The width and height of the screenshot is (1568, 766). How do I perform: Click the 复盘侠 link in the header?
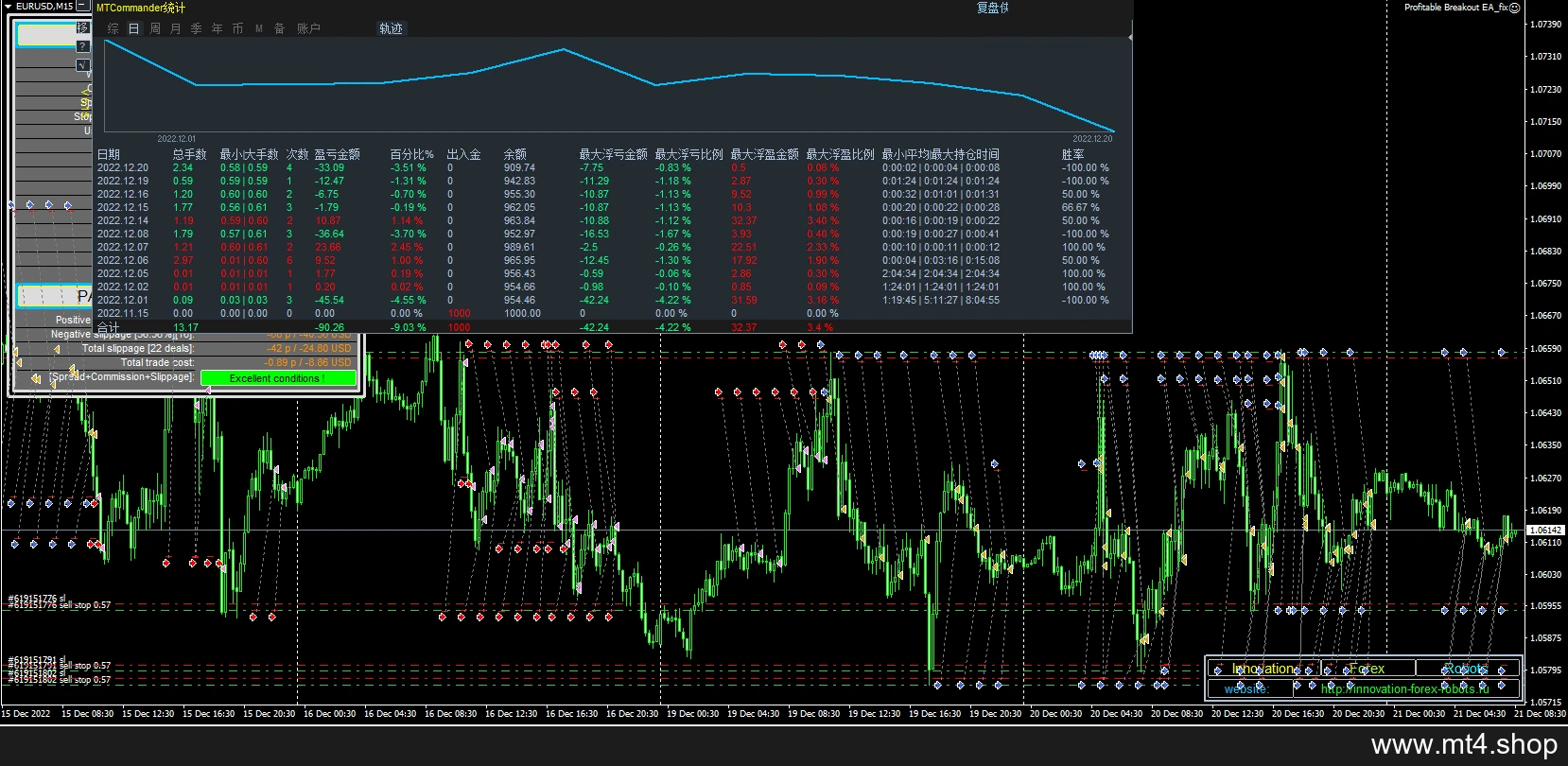[x=992, y=8]
